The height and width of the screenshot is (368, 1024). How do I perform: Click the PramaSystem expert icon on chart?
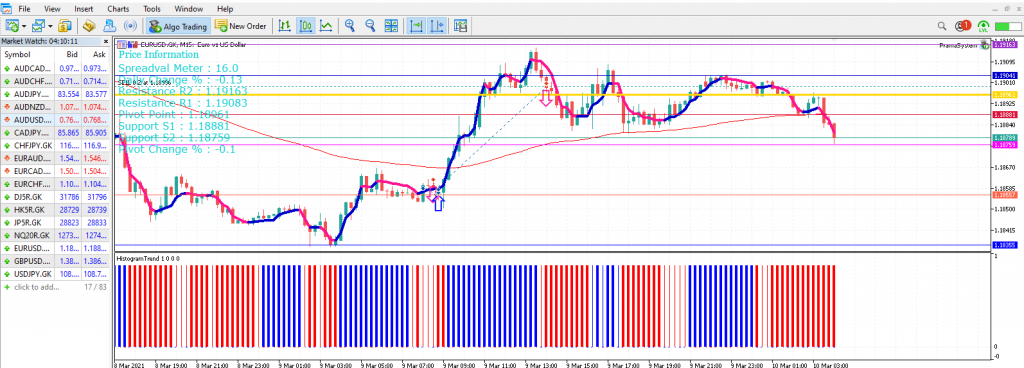tap(984, 44)
